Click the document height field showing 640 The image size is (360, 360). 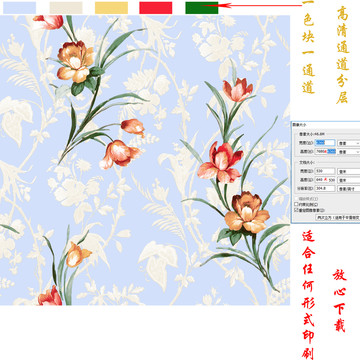[x=325, y=180]
